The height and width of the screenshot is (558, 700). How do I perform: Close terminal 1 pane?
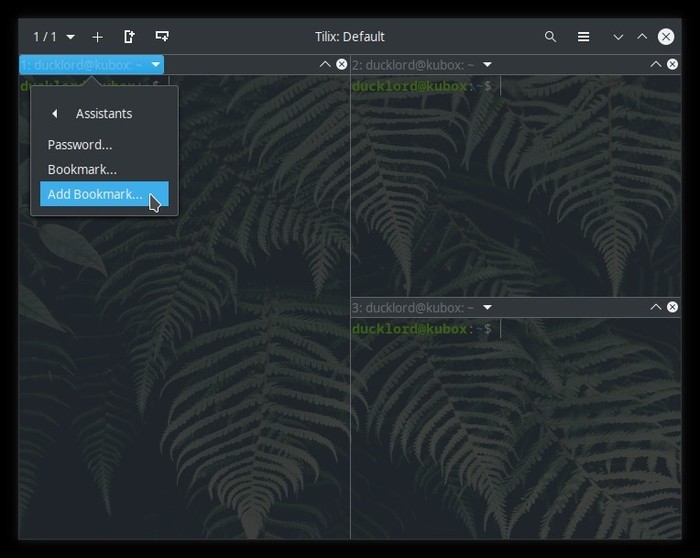pos(342,64)
